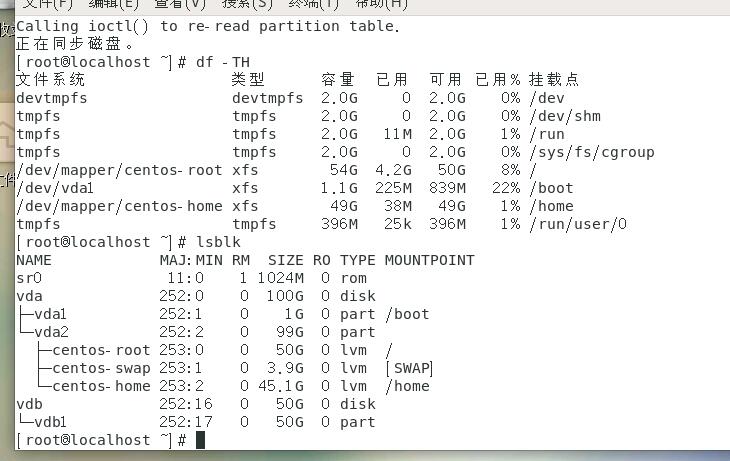Click the [SWAP] mountpoint text
730x461 pixels.
pyautogui.click(x=409, y=368)
